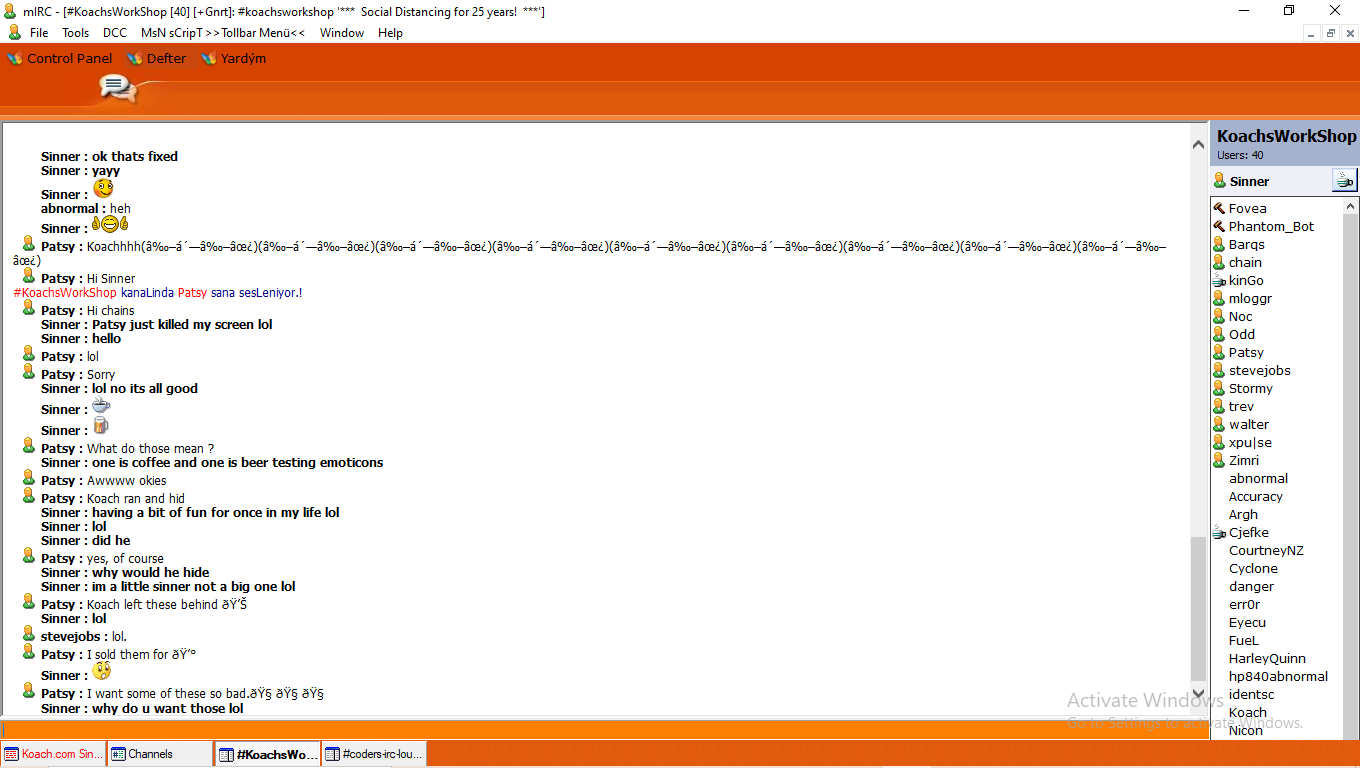The width and height of the screenshot is (1360, 768).
Task: Click the message input field
Action: (600, 730)
